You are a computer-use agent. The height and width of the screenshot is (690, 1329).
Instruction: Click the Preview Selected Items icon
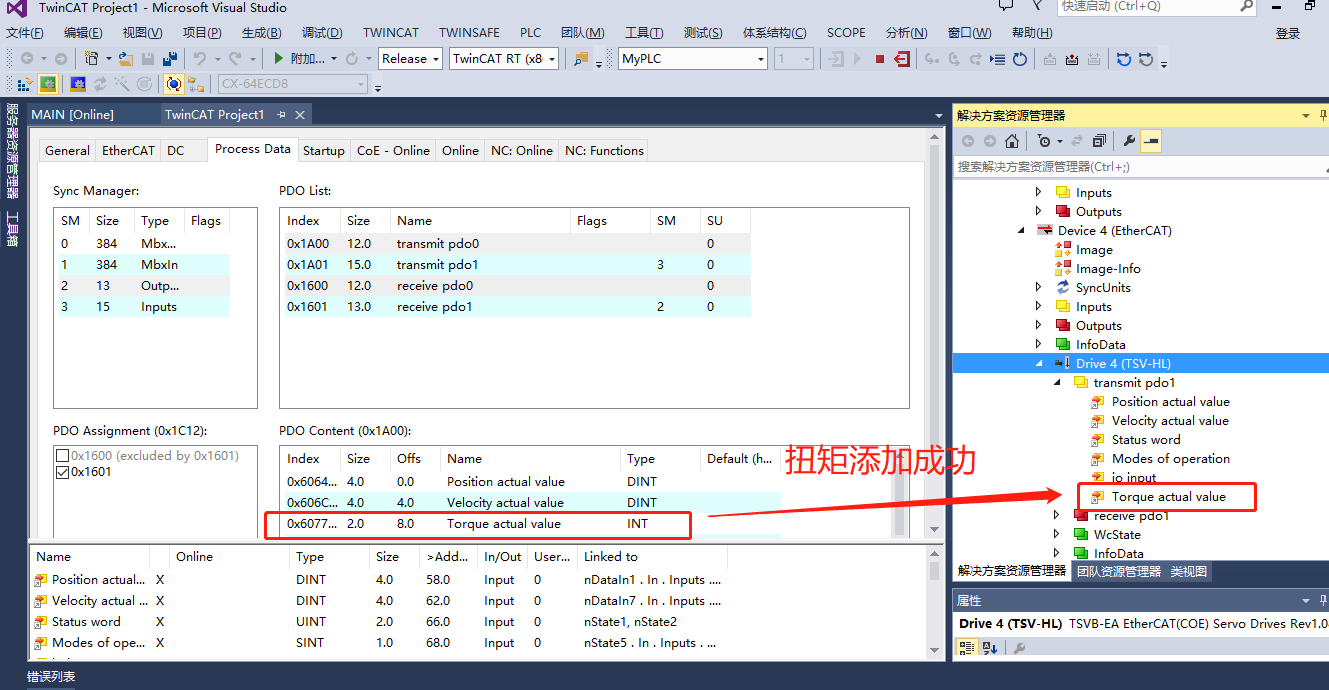tap(1151, 141)
